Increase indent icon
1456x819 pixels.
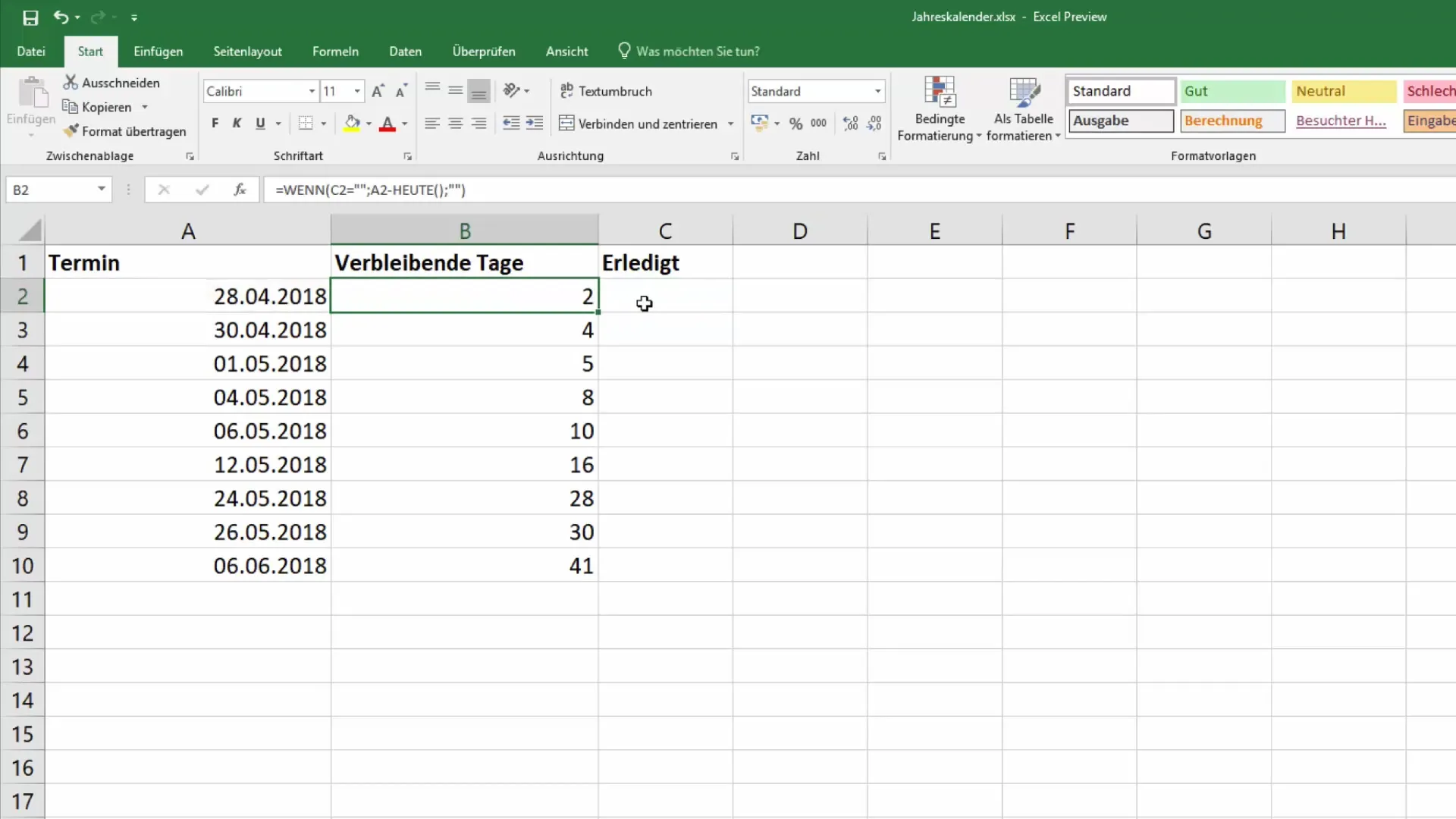535,124
